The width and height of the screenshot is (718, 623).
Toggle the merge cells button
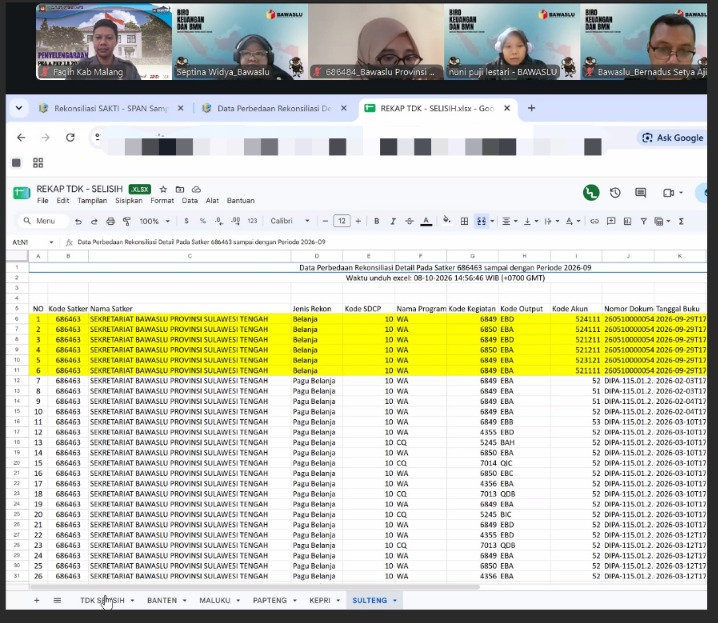point(481,221)
